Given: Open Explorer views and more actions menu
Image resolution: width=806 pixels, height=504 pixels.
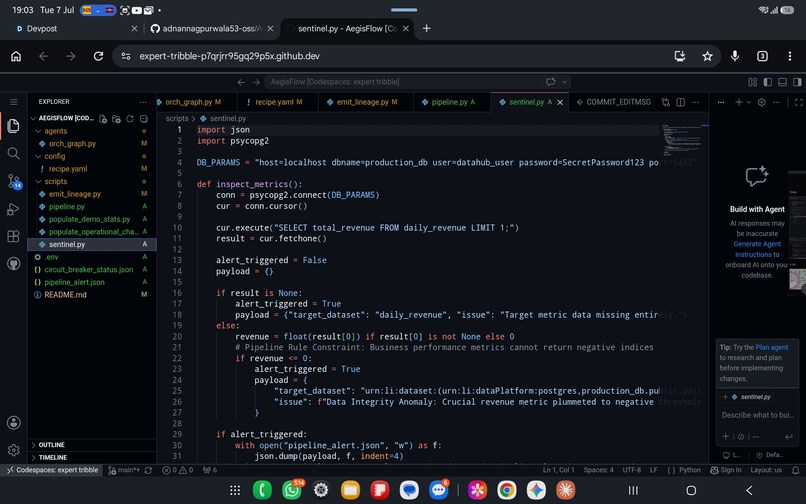Looking at the screenshot, I should [143, 102].
